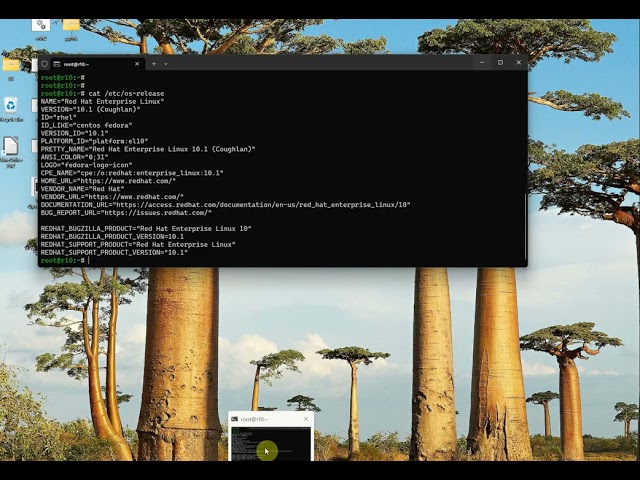
Task: Click the DOCUMENTATION_URL output line
Action: 225,205
